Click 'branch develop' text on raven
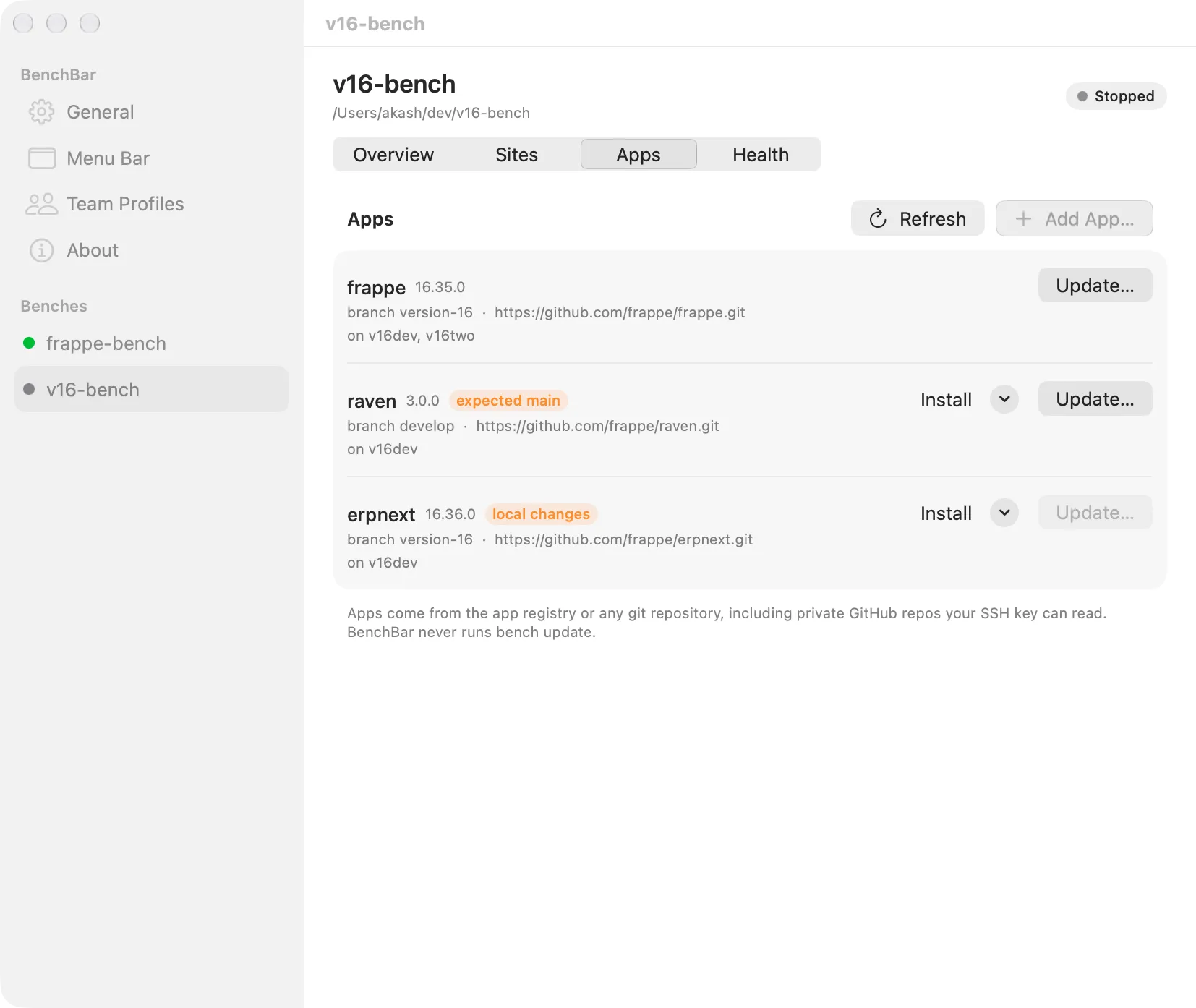This screenshot has width=1196, height=1008. pyautogui.click(x=401, y=426)
